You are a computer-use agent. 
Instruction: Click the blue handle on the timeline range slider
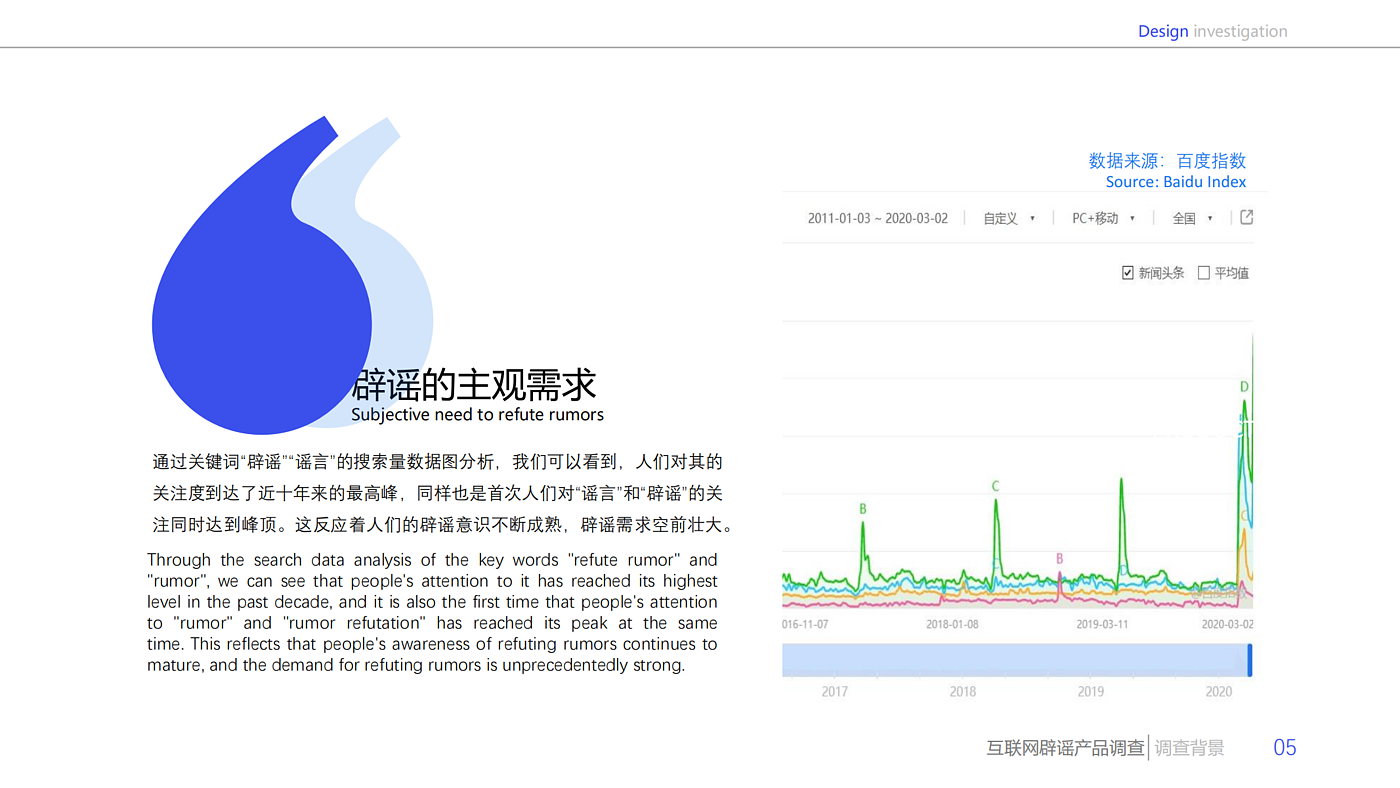1249,660
